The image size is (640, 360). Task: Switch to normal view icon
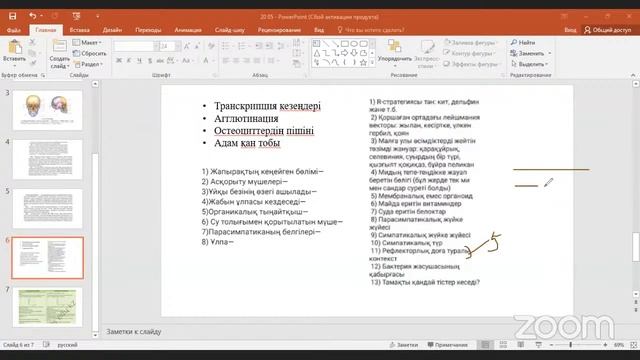pos(485,345)
